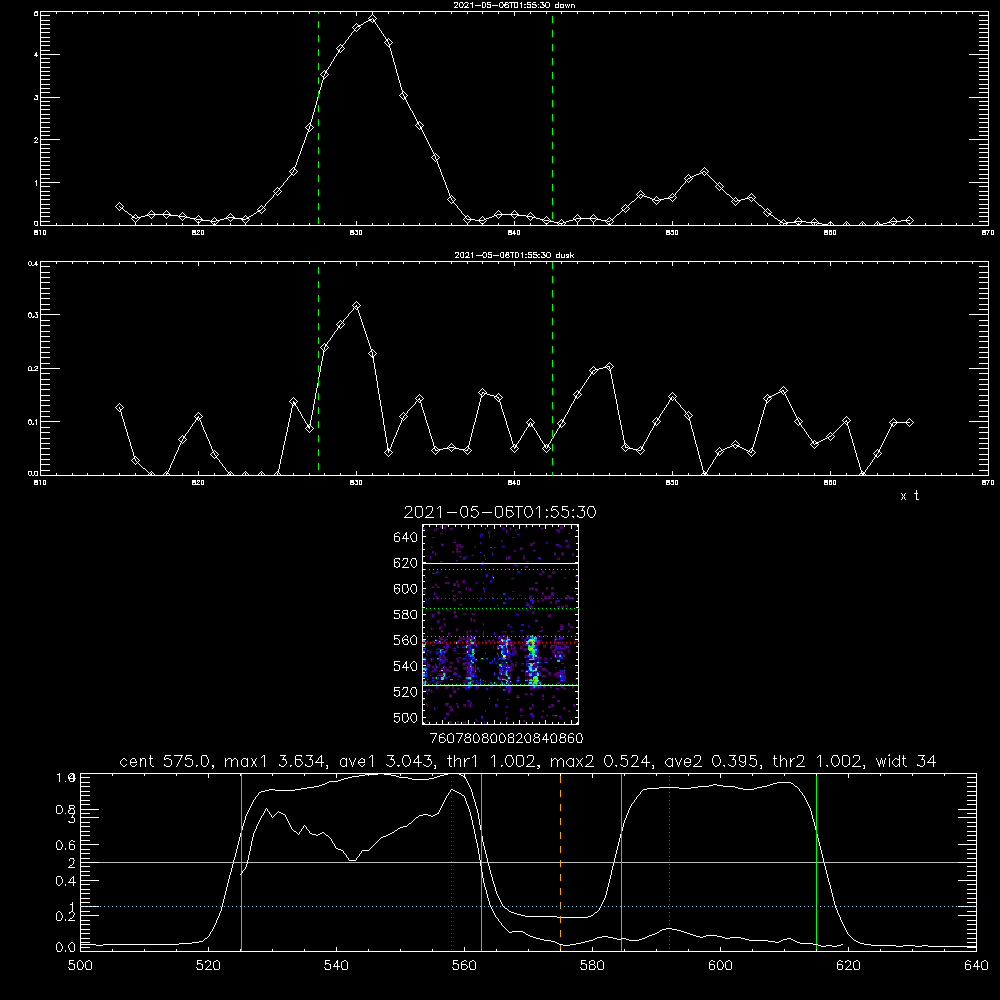Image resolution: width=1000 pixels, height=1000 pixels.
Task: Click heatmap y-axis label 600
Action: coord(406,589)
